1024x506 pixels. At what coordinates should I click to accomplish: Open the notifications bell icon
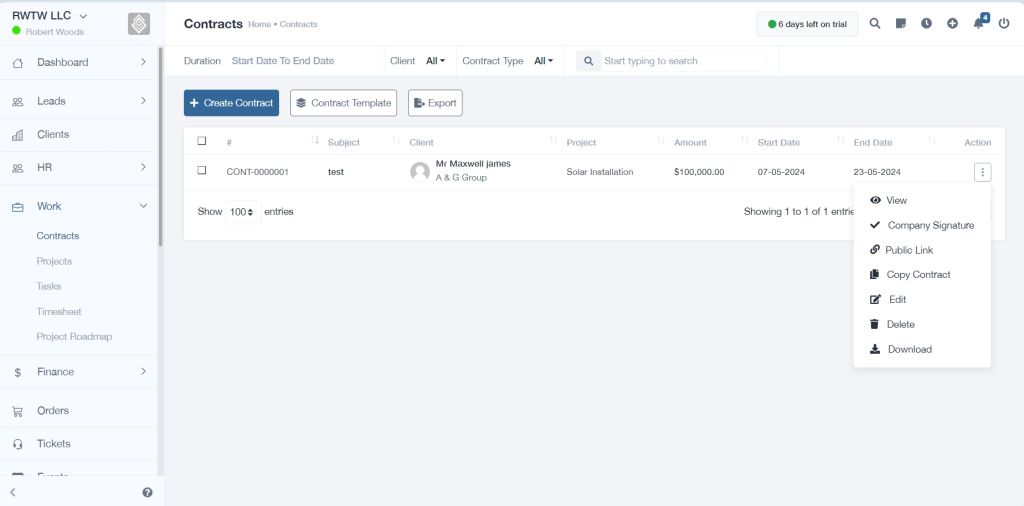pyautogui.click(x=978, y=24)
